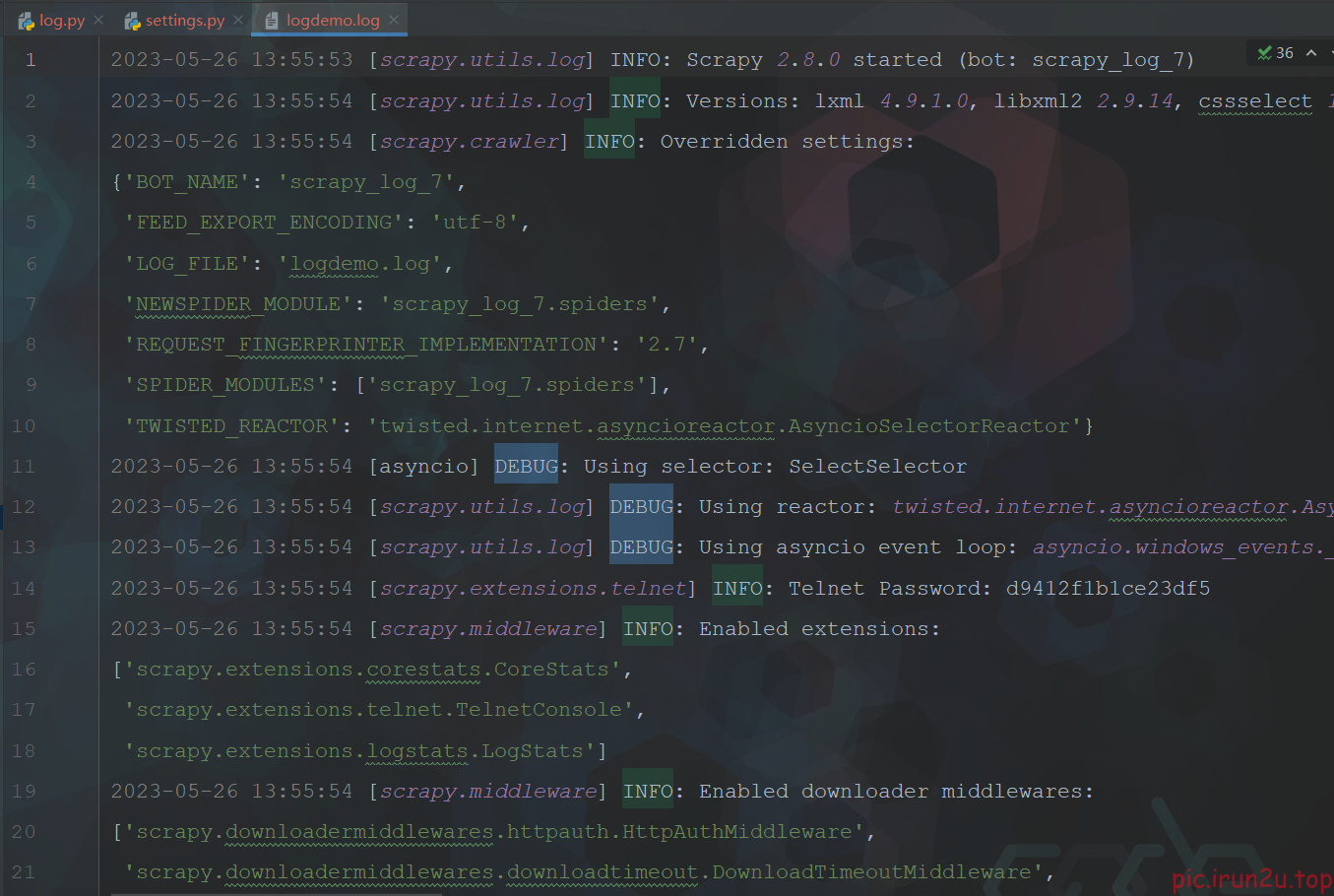1334x896 pixels.
Task: Place cursor on Telnet Password value d9412f1b1ce23df5
Action: point(1108,589)
